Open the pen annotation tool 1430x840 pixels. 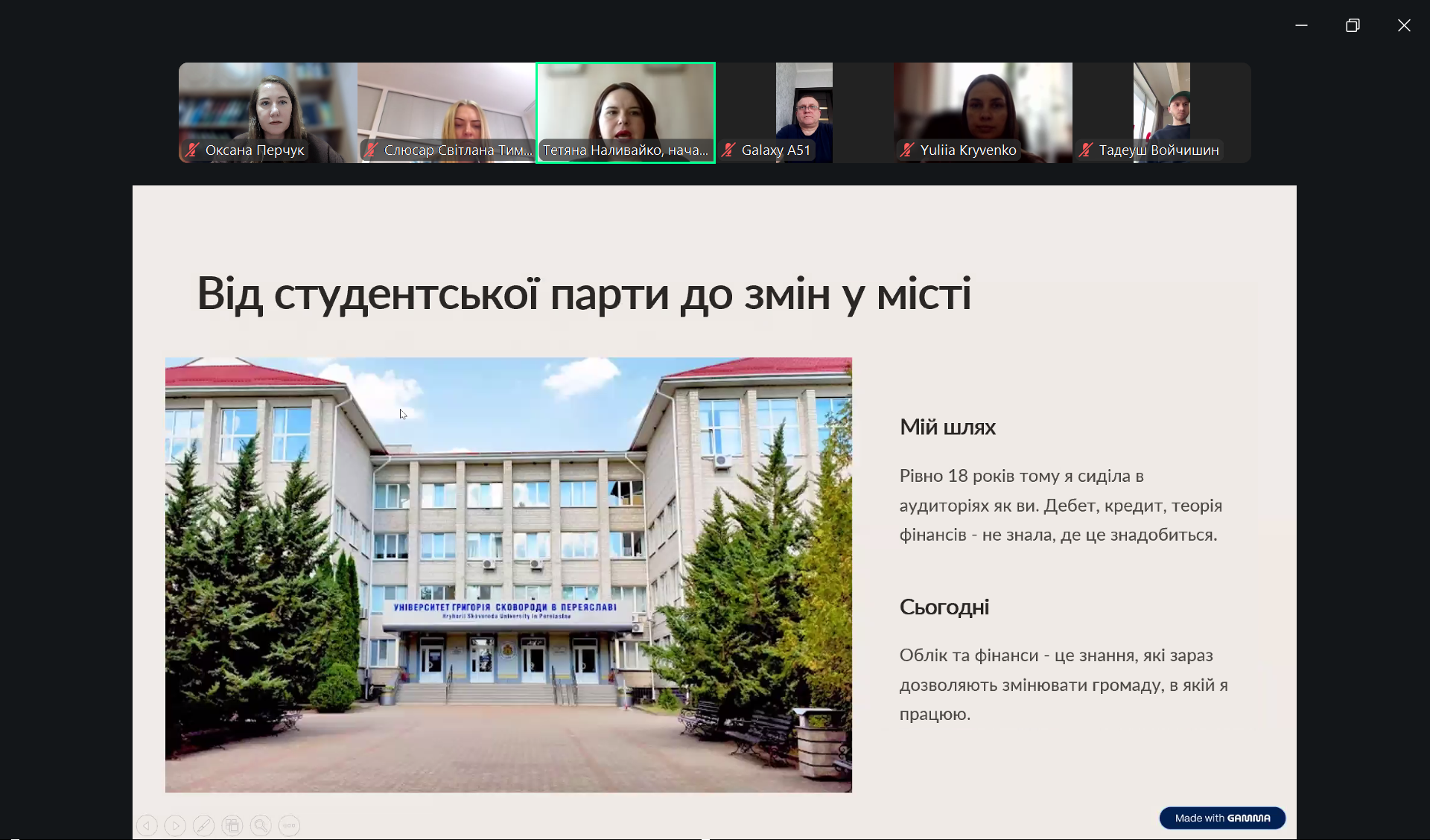pos(203,825)
